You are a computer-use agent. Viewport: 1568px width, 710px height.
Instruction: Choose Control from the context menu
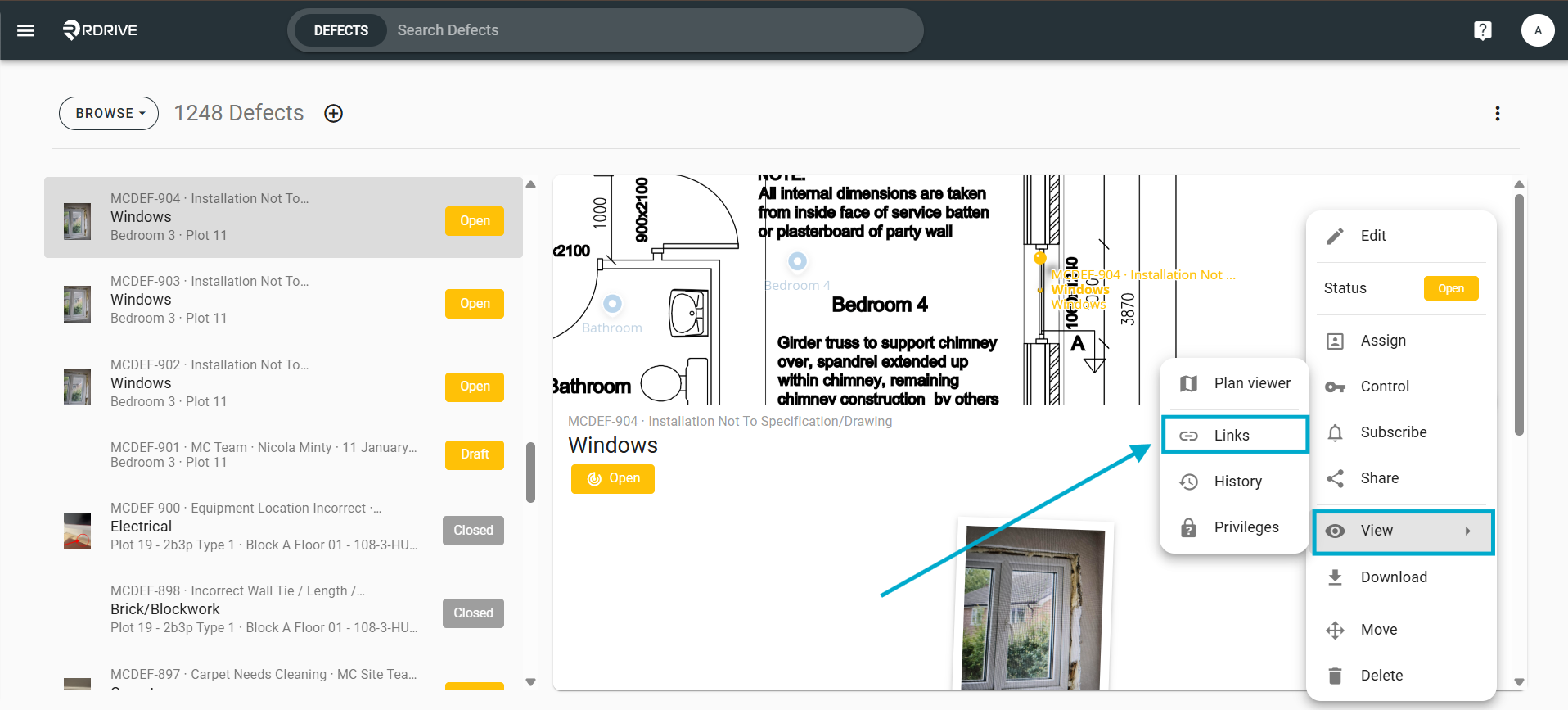1401,387
